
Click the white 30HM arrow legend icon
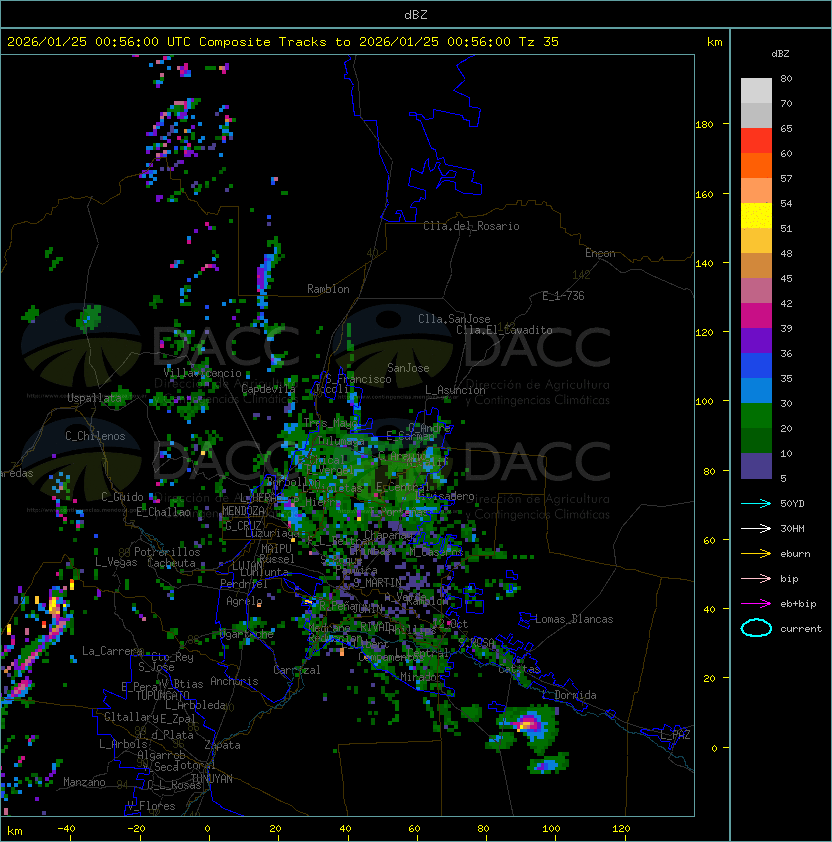756,528
